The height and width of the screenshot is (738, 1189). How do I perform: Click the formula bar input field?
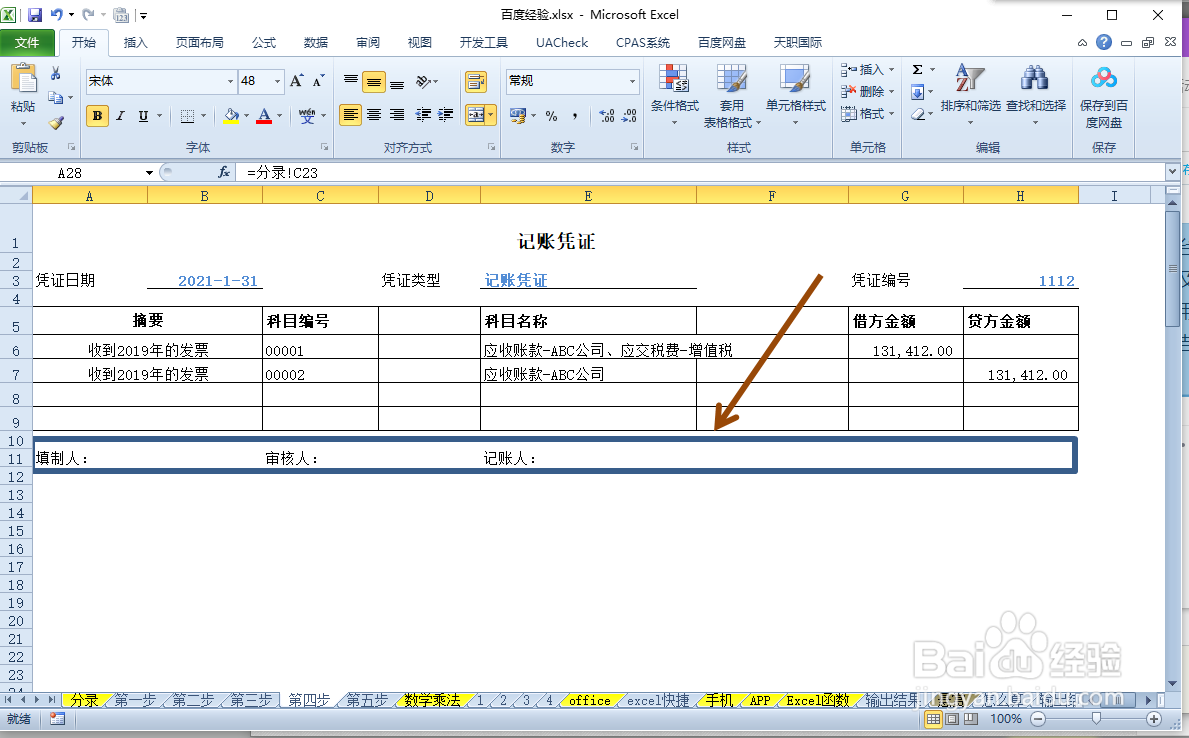click(701, 173)
